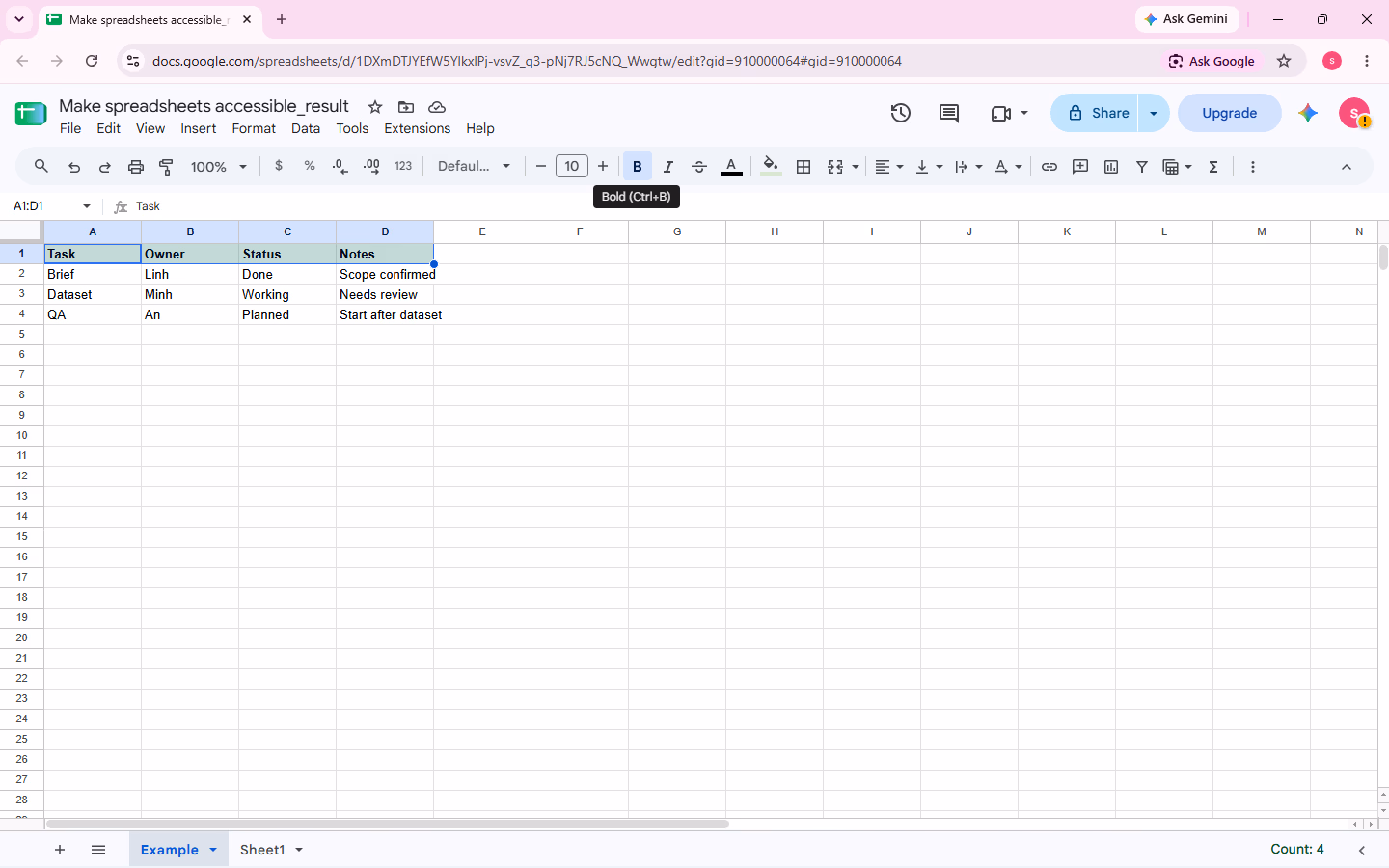Open the filter views dropdown
The width and height of the screenshot is (1389, 868).
coord(1178,167)
